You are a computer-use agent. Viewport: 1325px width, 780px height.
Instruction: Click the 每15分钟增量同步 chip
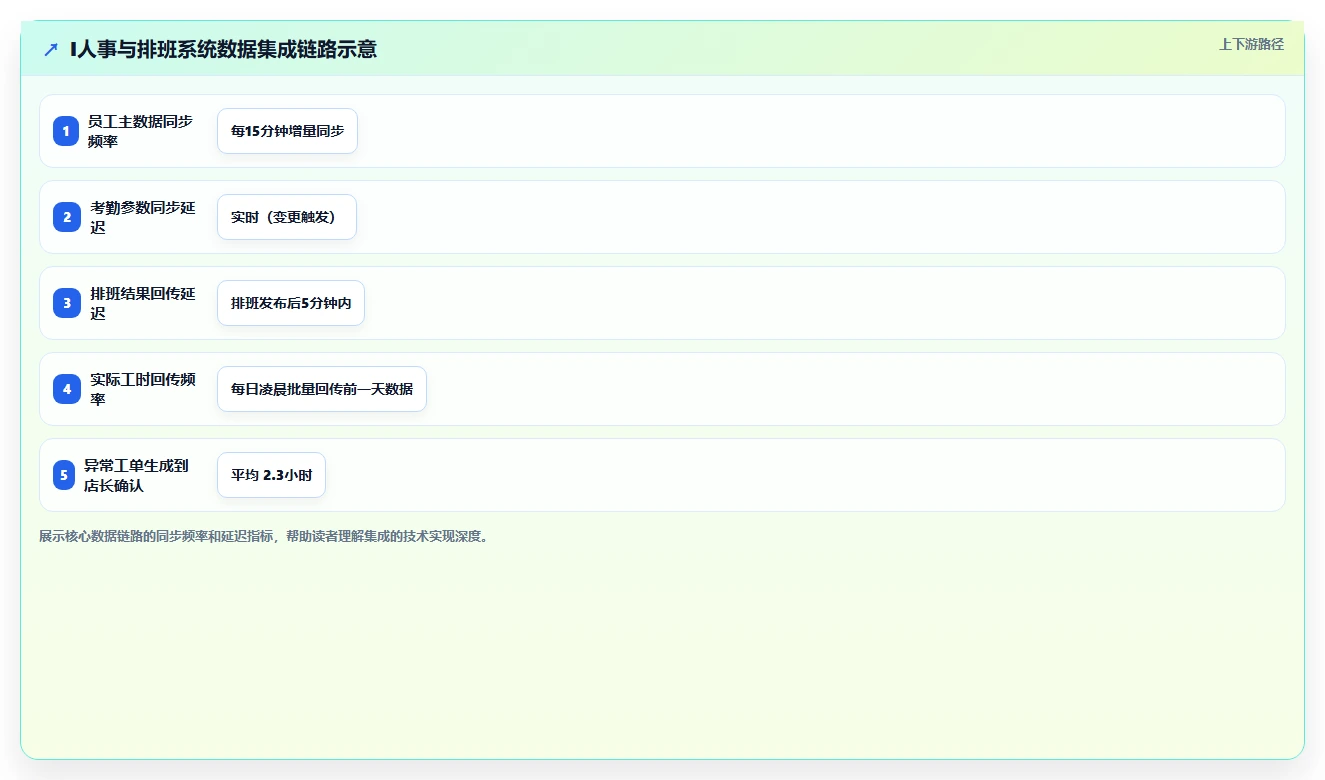click(287, 131)
